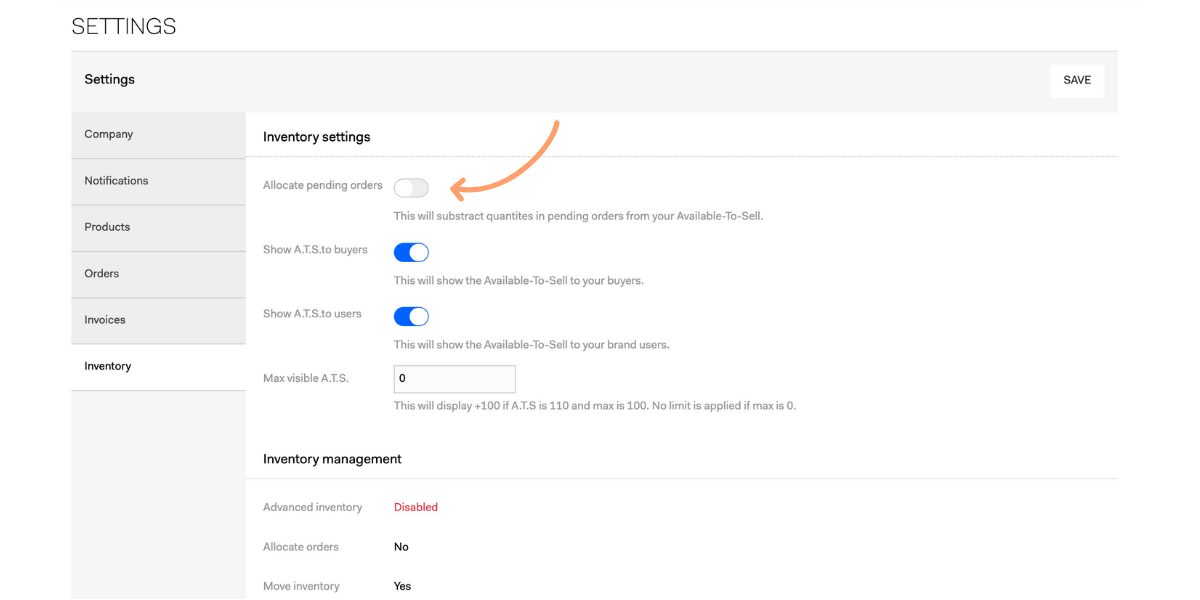
Task: Click the Max visible A.T.S. label
Action: click(x=306, y=378)
